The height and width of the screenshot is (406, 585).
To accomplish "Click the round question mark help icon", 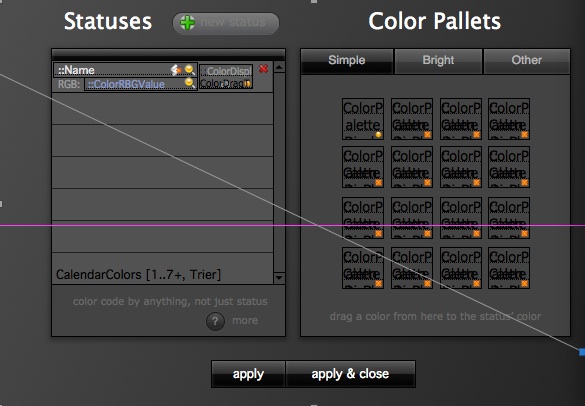I will (215, 321).
